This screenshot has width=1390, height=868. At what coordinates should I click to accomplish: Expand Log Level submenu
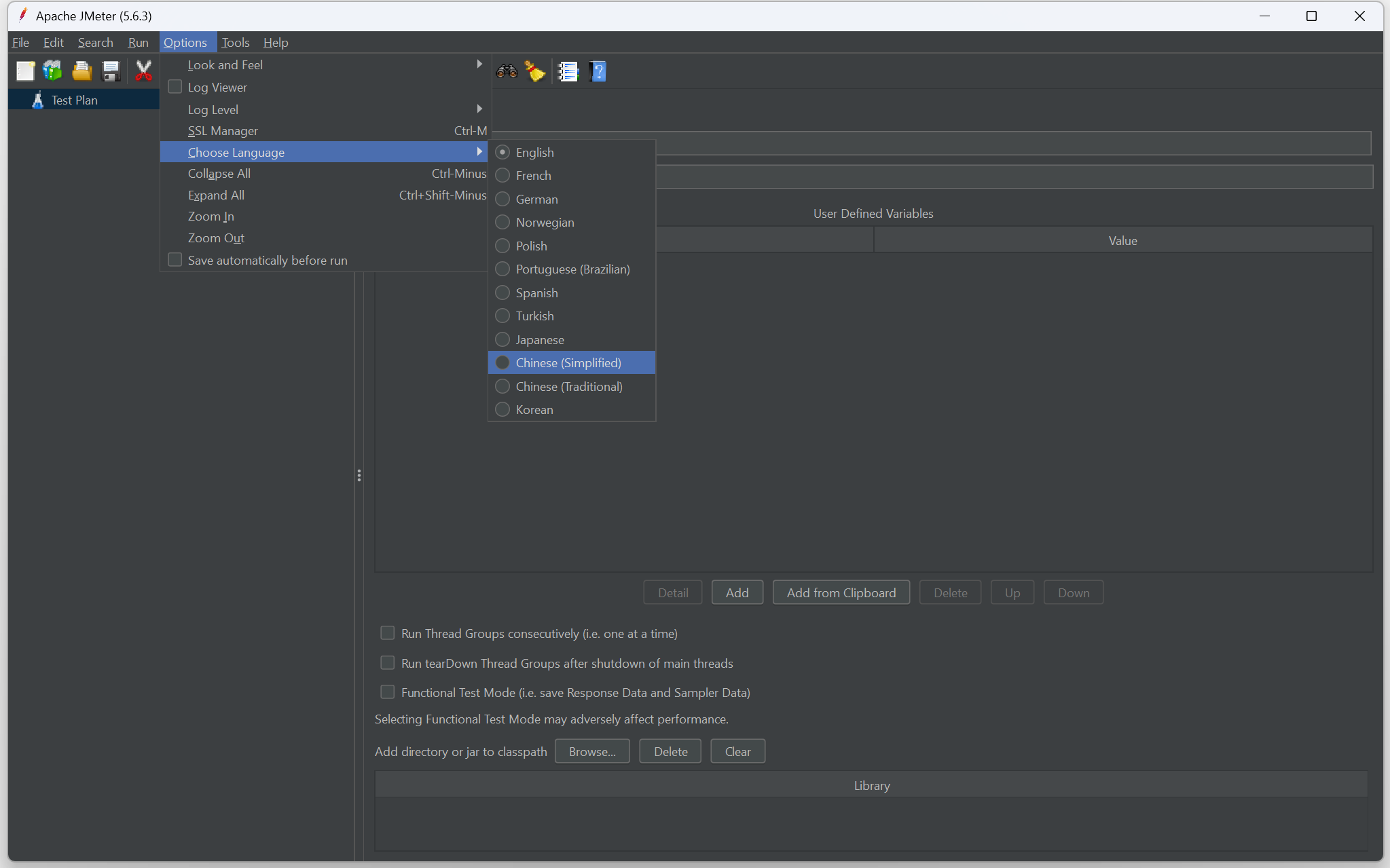(x=325, y=109)
